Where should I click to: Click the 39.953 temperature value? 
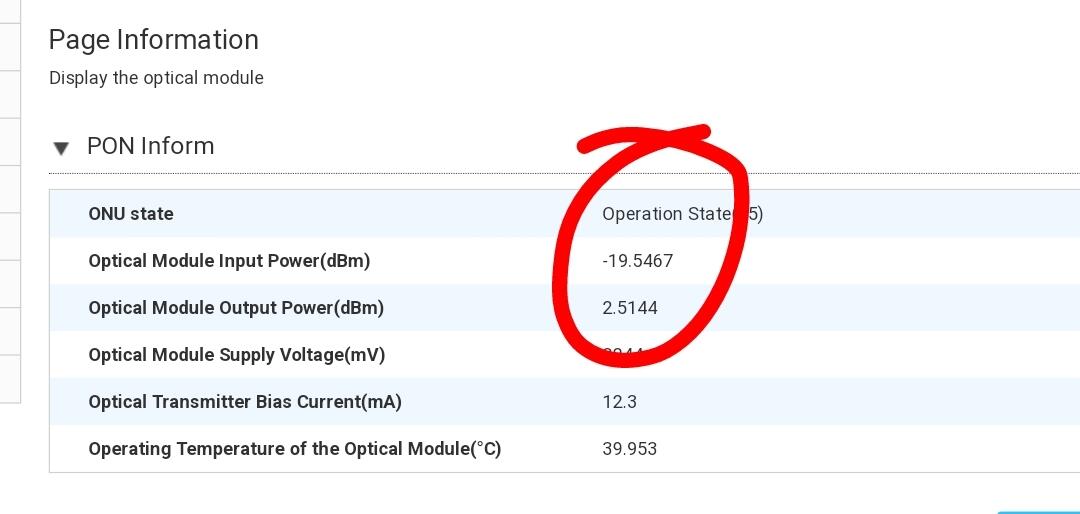point(630,449)
